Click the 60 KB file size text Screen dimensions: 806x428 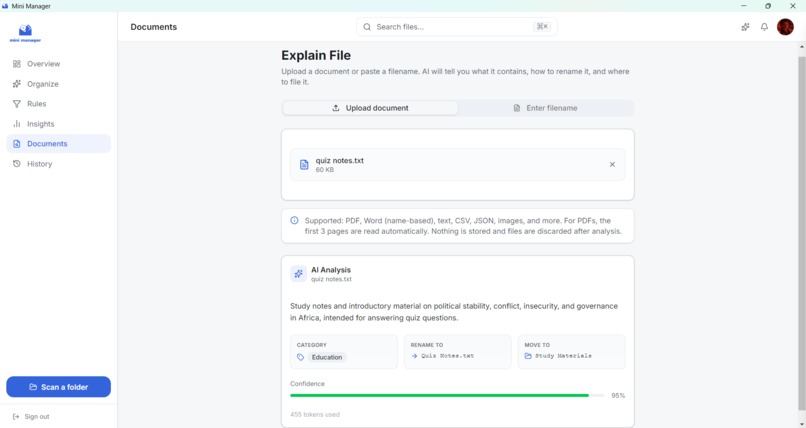(324, 170)
